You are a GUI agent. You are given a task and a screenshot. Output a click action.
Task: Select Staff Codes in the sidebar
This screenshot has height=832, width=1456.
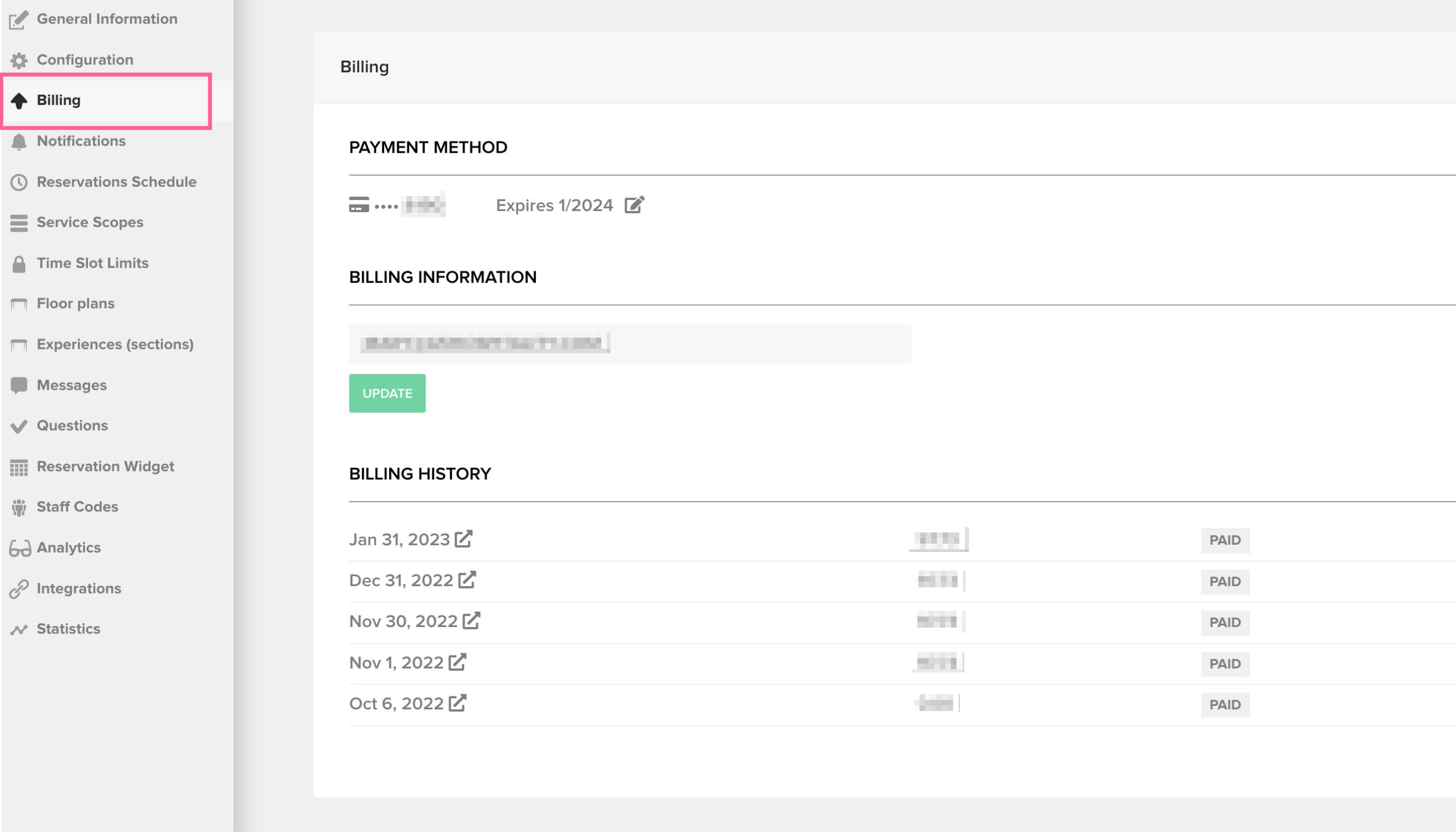[x=77, y=507]
